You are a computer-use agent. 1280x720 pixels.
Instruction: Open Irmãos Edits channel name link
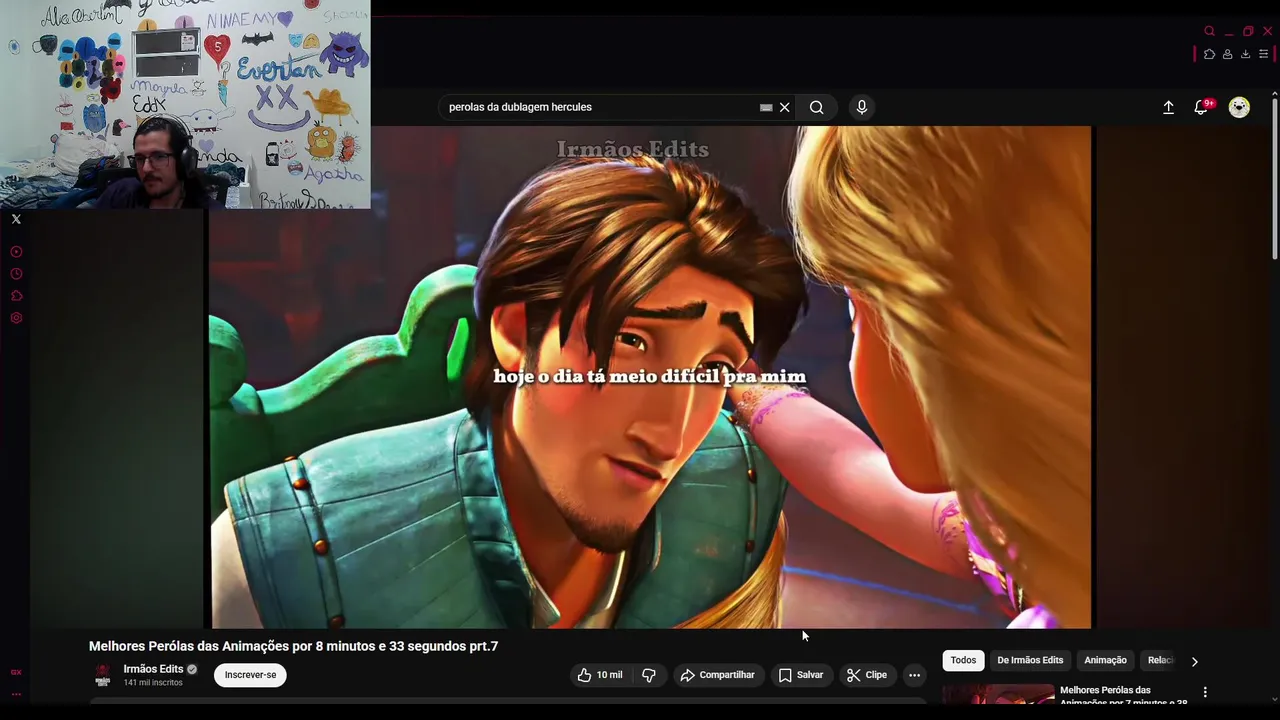coord(153,669)
